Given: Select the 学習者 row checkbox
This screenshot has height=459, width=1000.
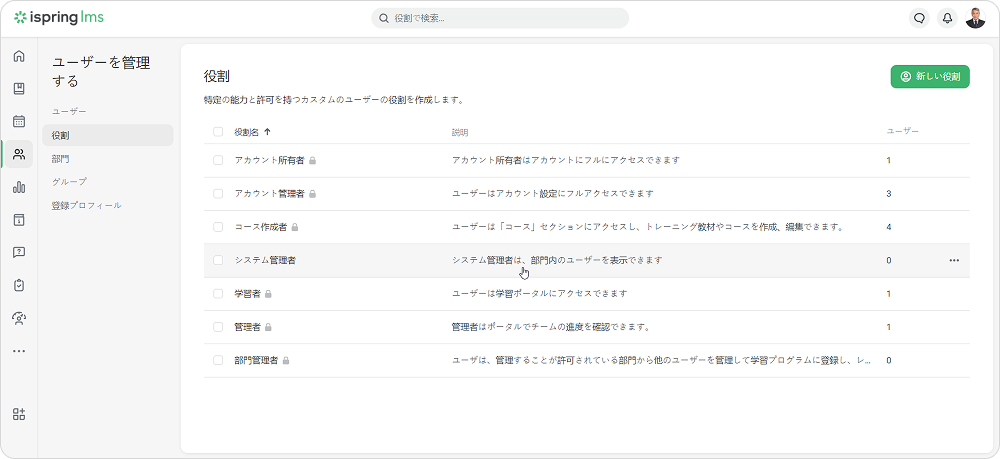Looking at the screenshot, I should click(218, 294).
